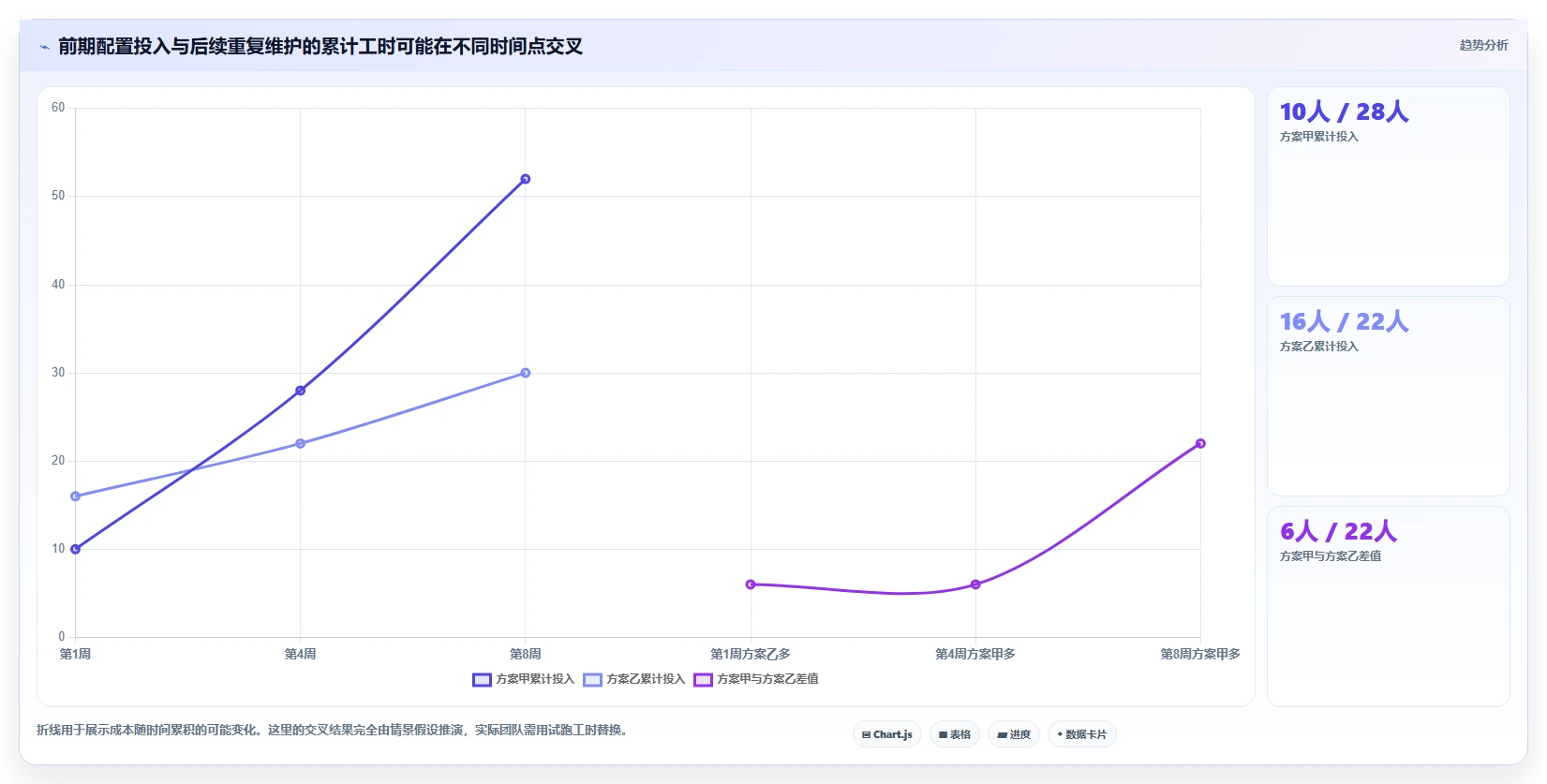This screenshot has height=784, width=1547.
Task: Click the x-axis label 第1周方案乙多
Action: point(751,654)
